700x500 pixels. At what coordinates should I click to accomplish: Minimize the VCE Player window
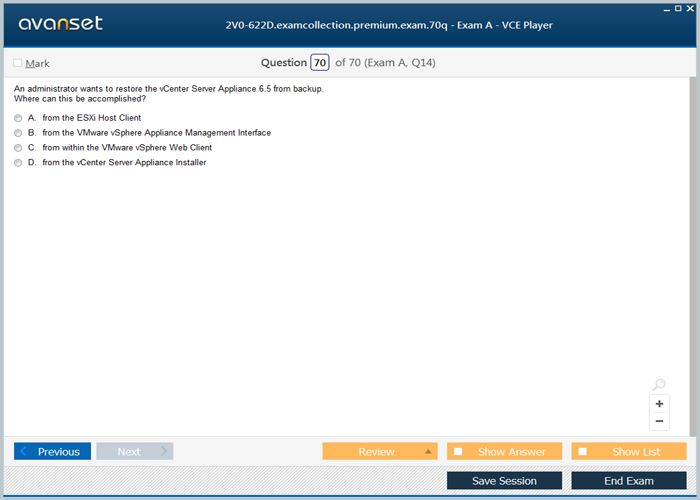coord(667,9)
